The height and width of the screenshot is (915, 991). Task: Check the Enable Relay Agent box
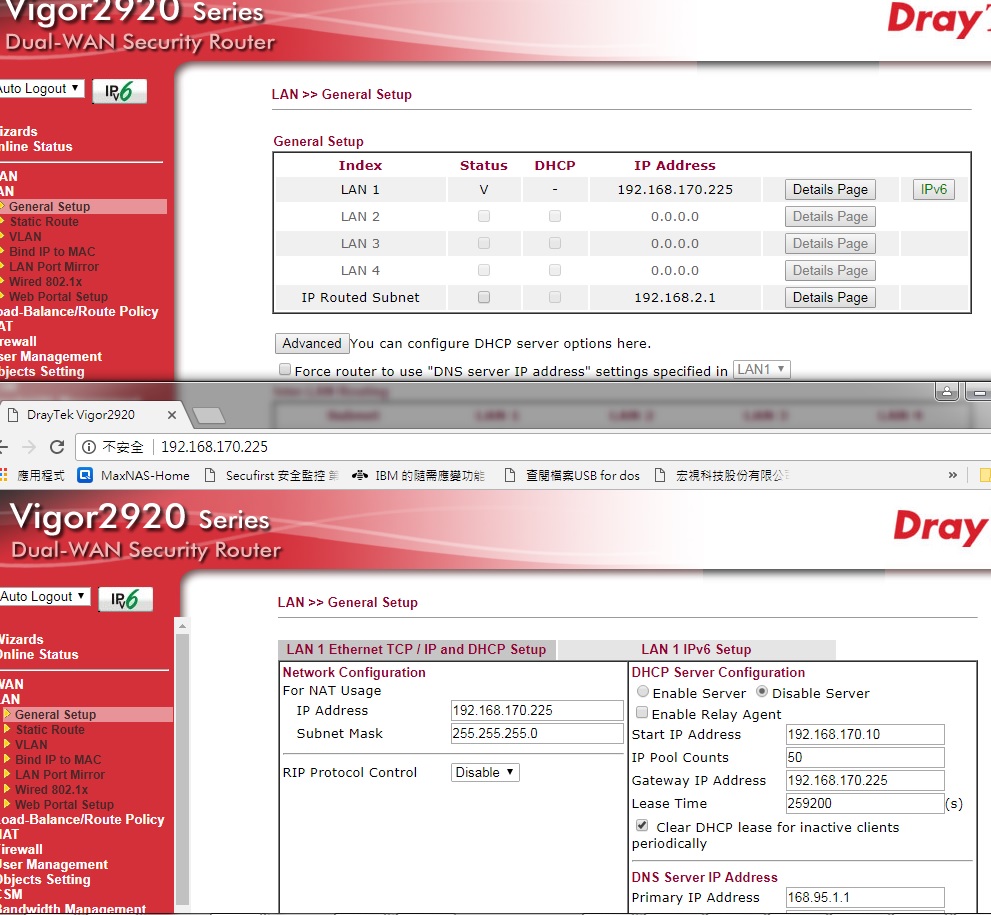(642, 713)
